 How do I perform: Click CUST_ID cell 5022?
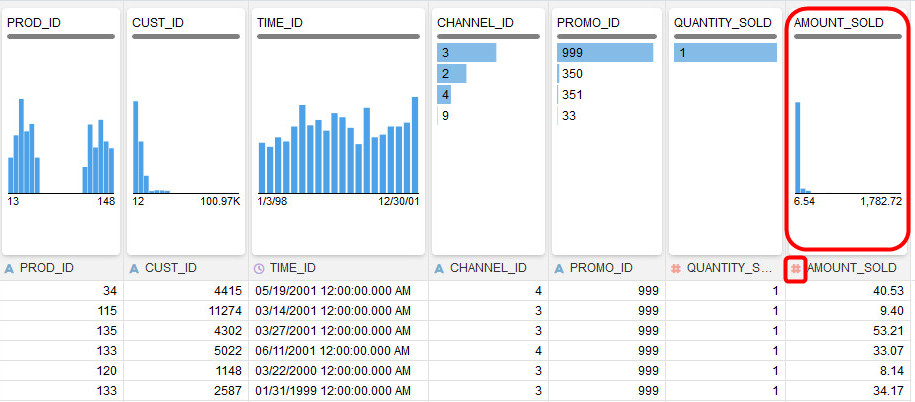point(186,351)
